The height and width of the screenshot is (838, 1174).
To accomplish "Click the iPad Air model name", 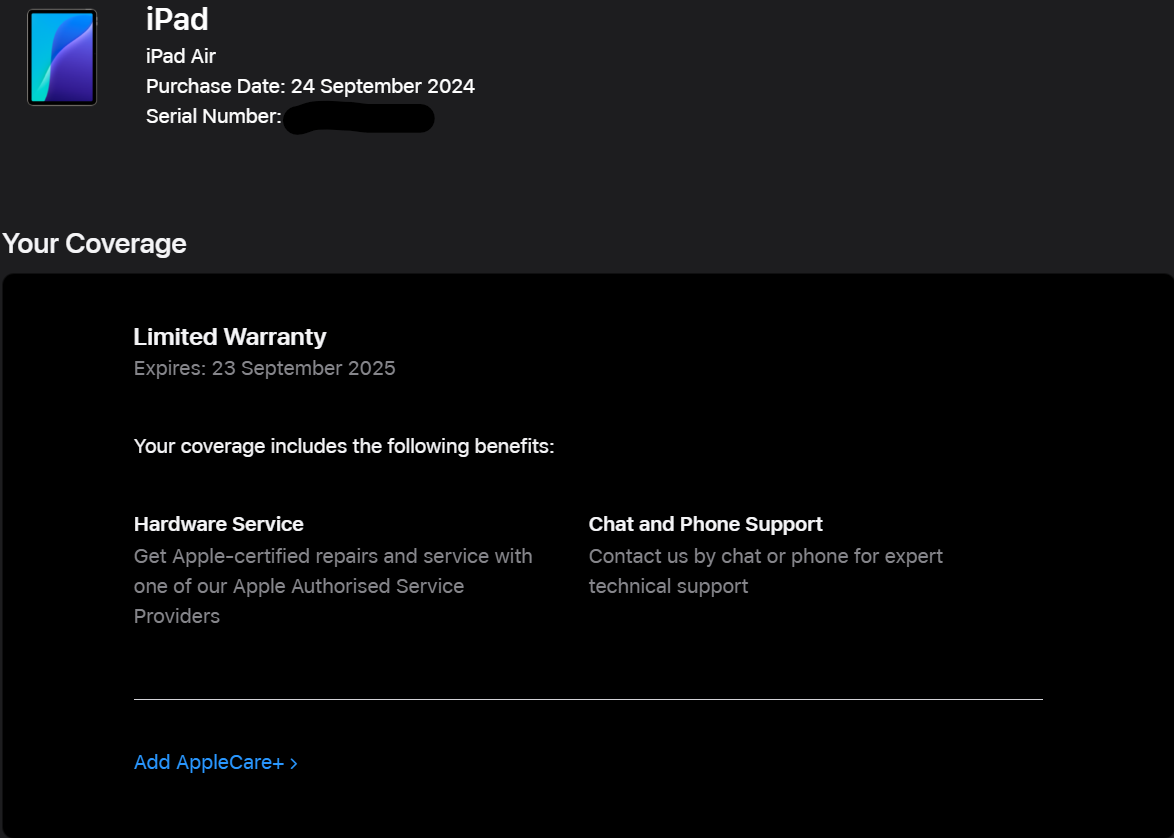I will [180, 56].
